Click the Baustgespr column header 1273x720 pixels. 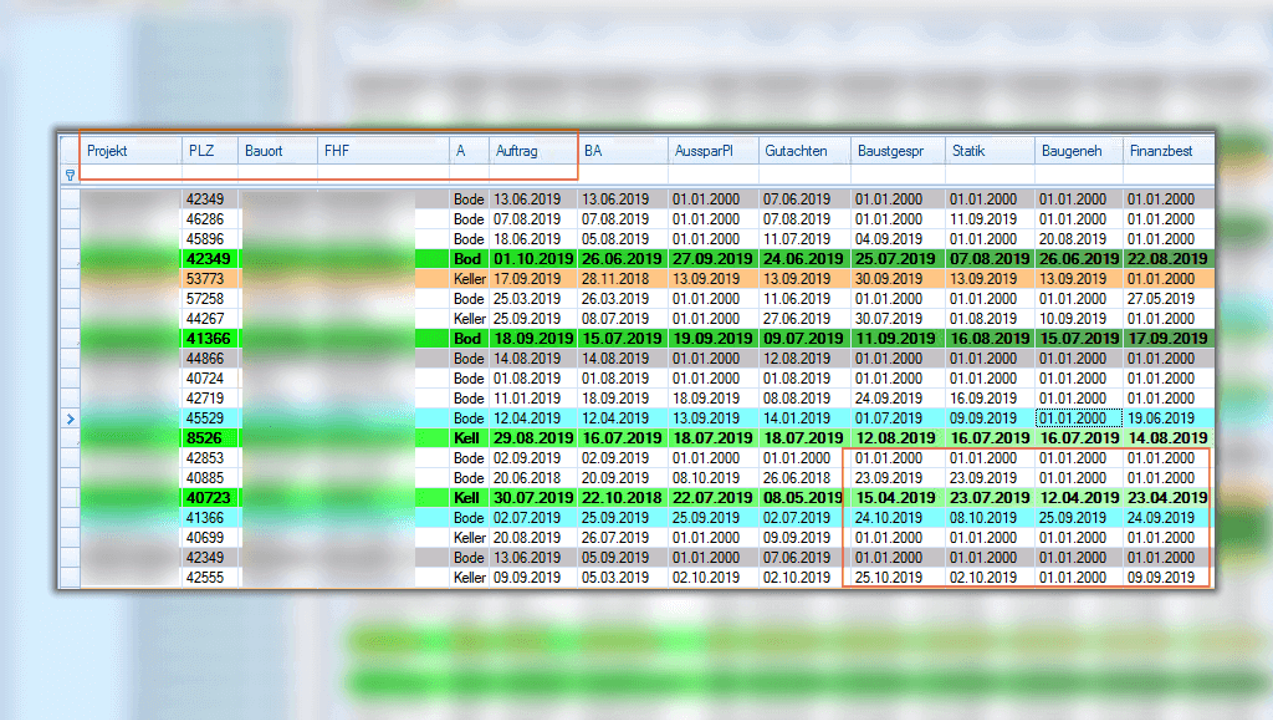[x=897, y=151]
